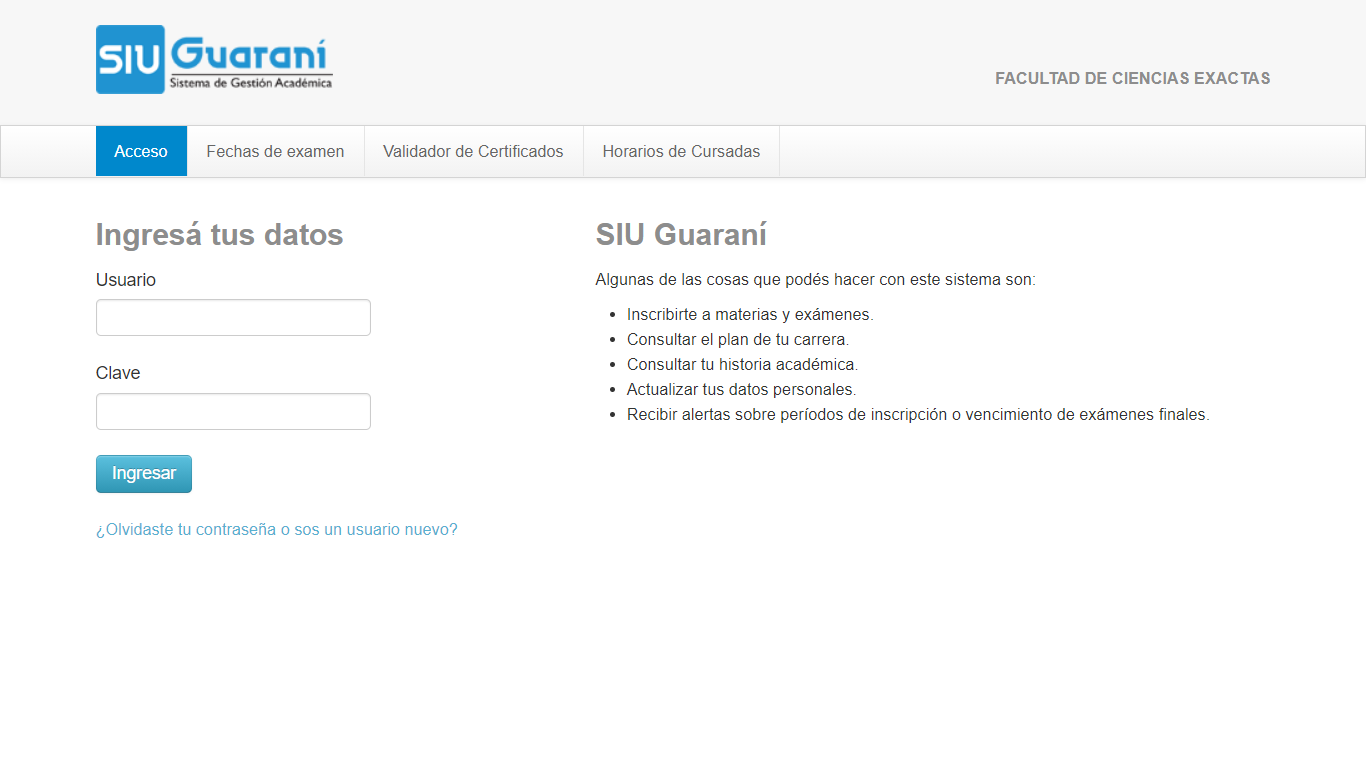Click 'Actualizar tus datos personales' item
The image size is (1366, 768).
[x=742, y=389]
